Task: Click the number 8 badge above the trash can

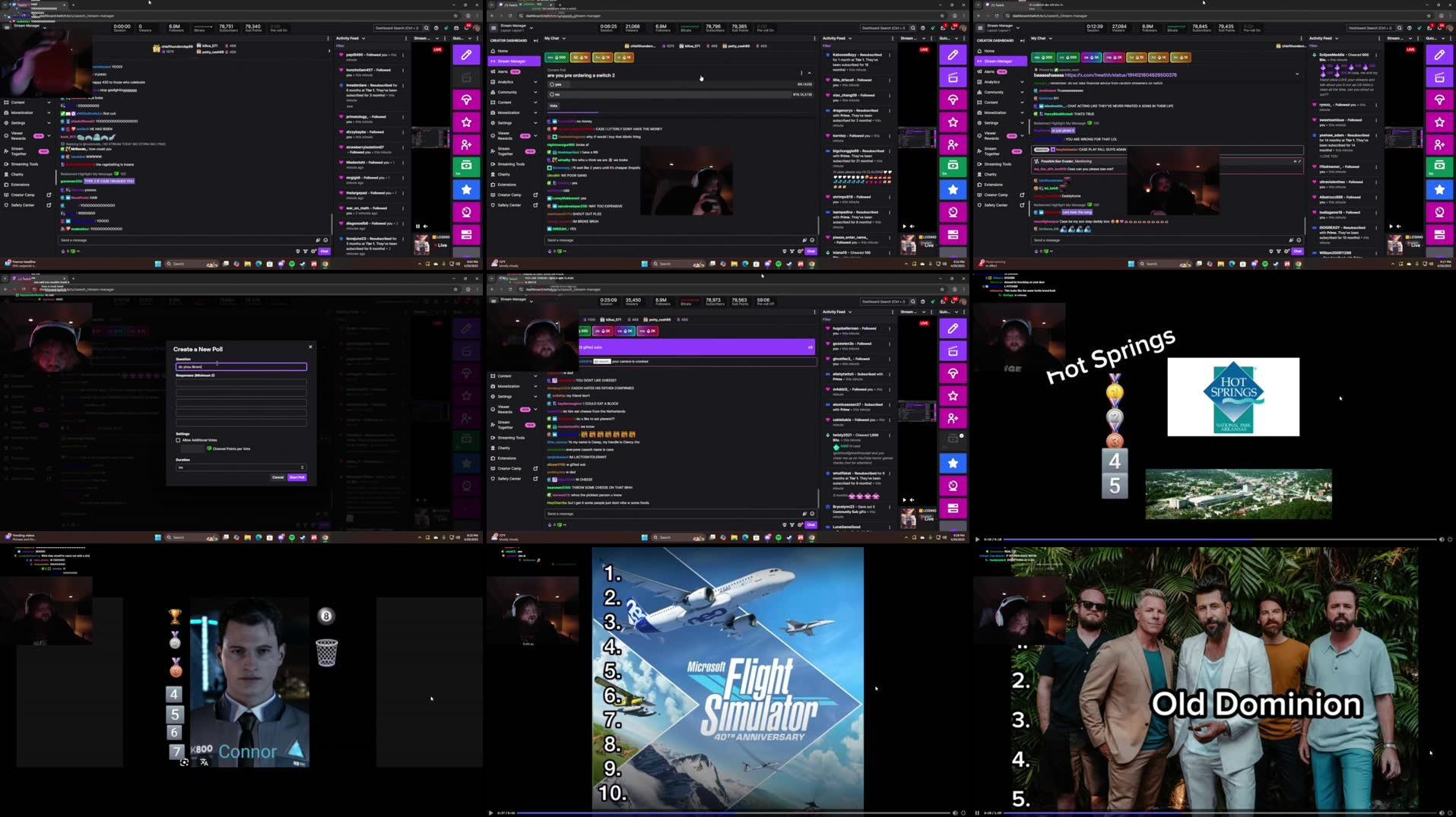Action: 326,616
